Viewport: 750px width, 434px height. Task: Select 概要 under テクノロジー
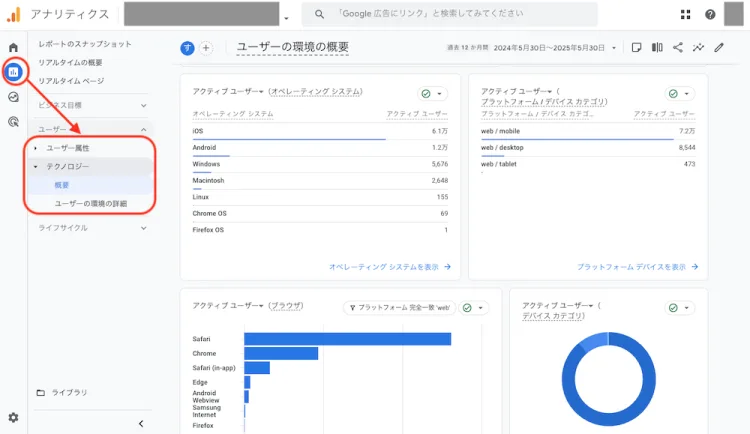(x=62, y=185)
